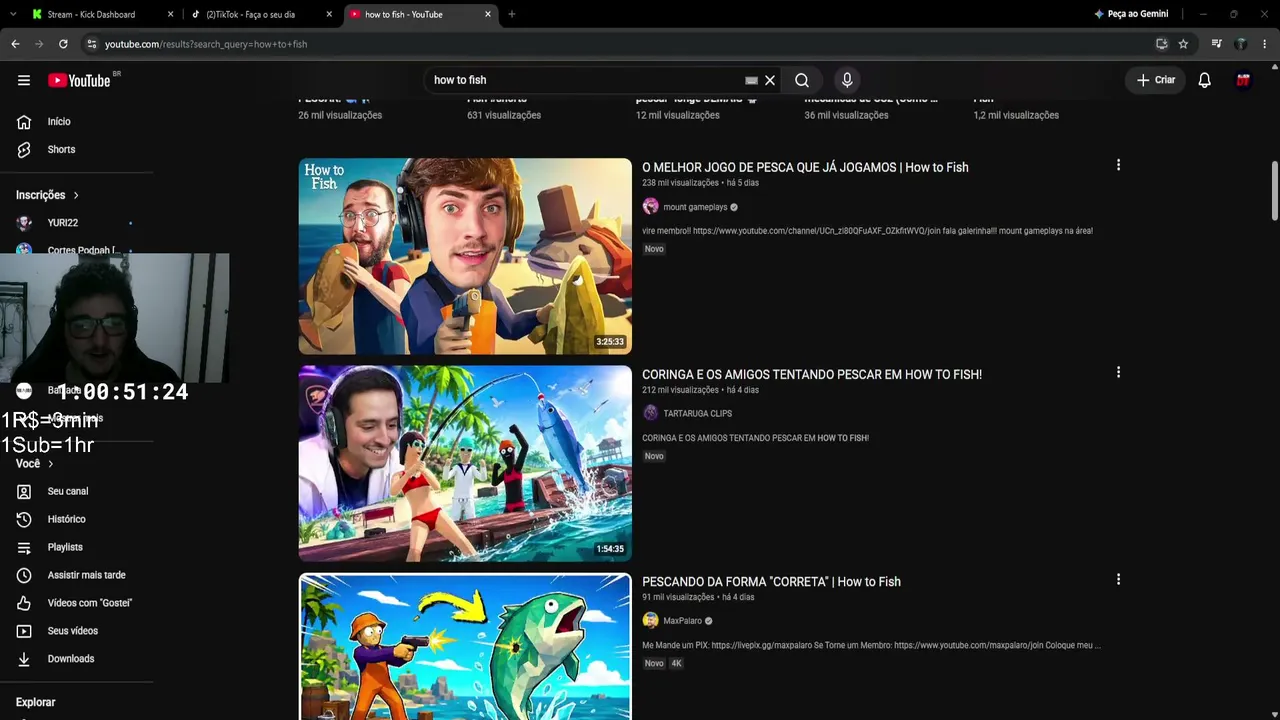Viewport: 1280px width, 720px height.
Task: Open the Chrome three-dot menu
Action: click(1265, 44)
